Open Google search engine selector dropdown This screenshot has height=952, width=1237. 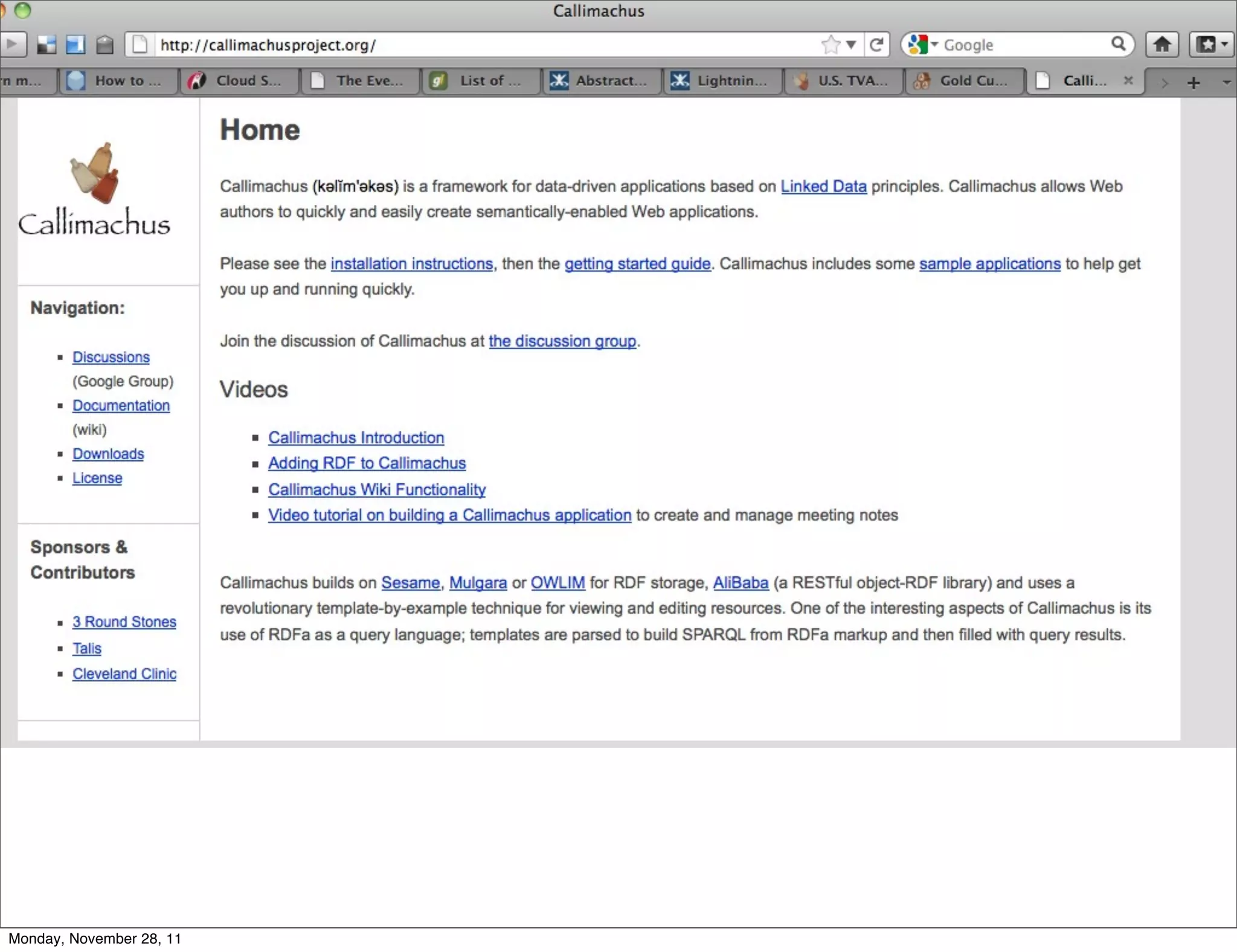click(922, 45)
